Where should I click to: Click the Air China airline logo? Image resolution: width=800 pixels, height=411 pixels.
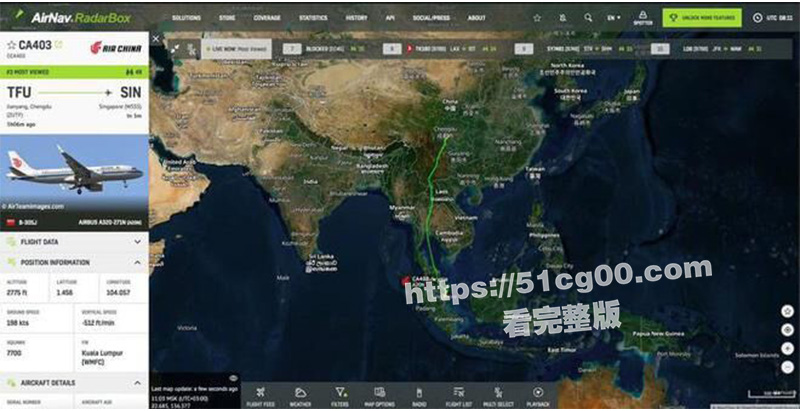[116, 47]
